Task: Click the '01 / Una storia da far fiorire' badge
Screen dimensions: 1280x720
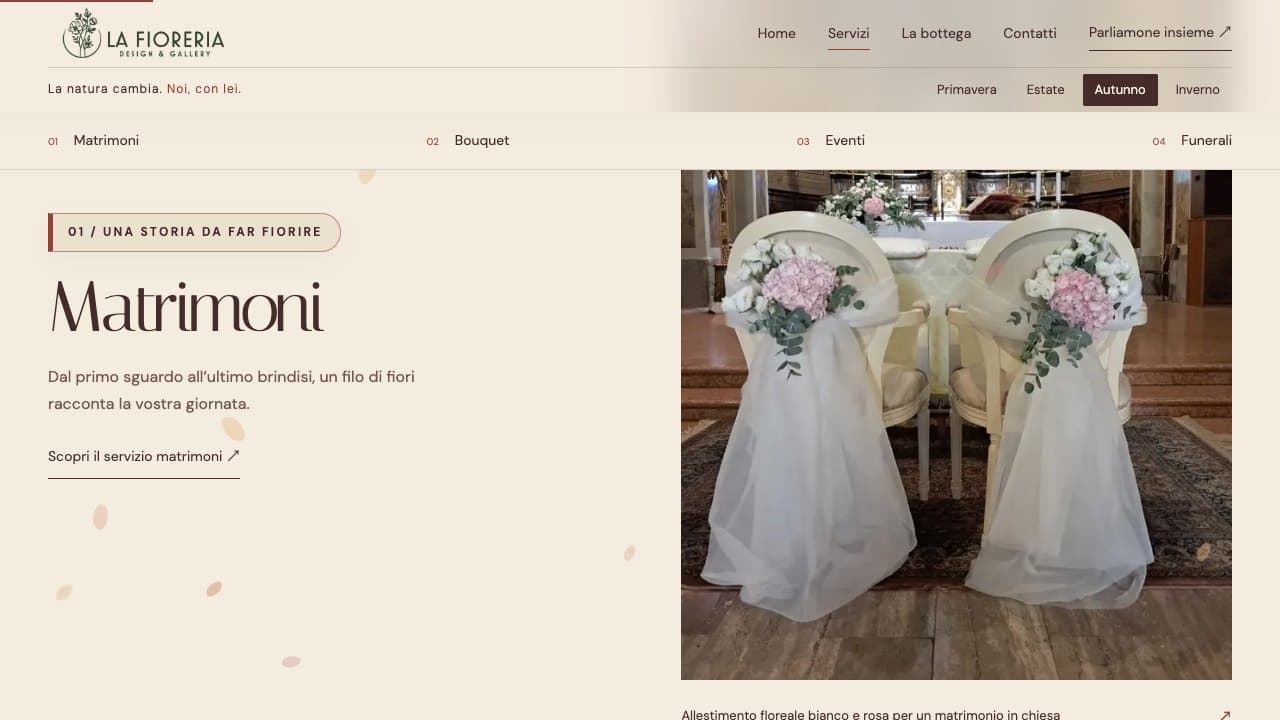Action: [x=194, y=232]
